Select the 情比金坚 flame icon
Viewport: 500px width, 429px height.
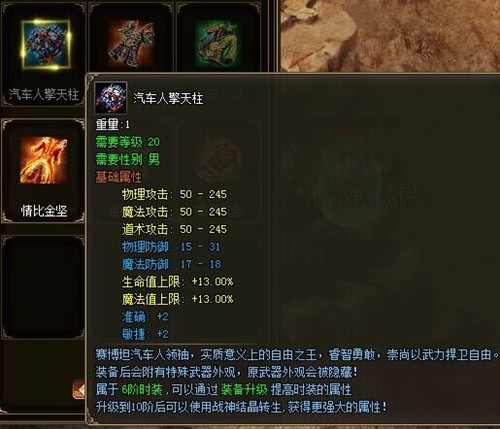(x=43, y=160)
